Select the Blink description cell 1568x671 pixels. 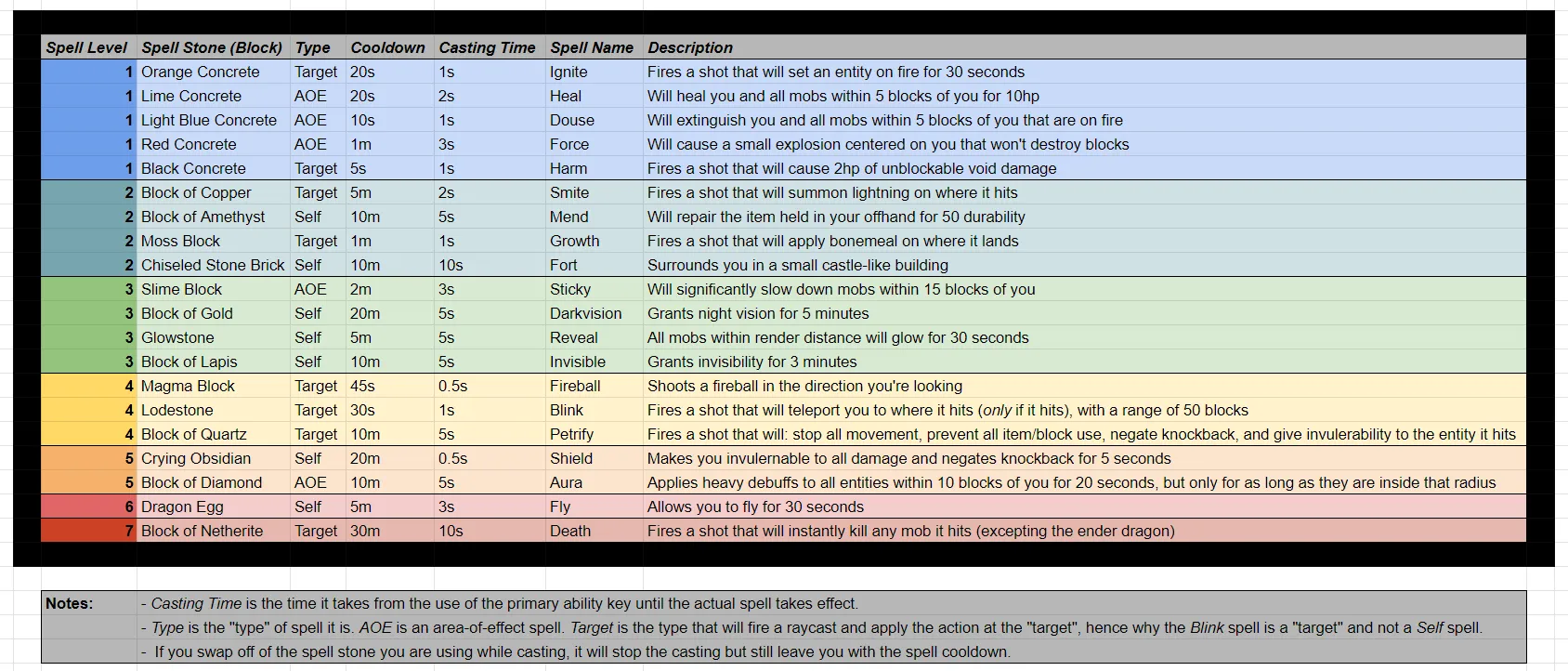coord(1085,410)
